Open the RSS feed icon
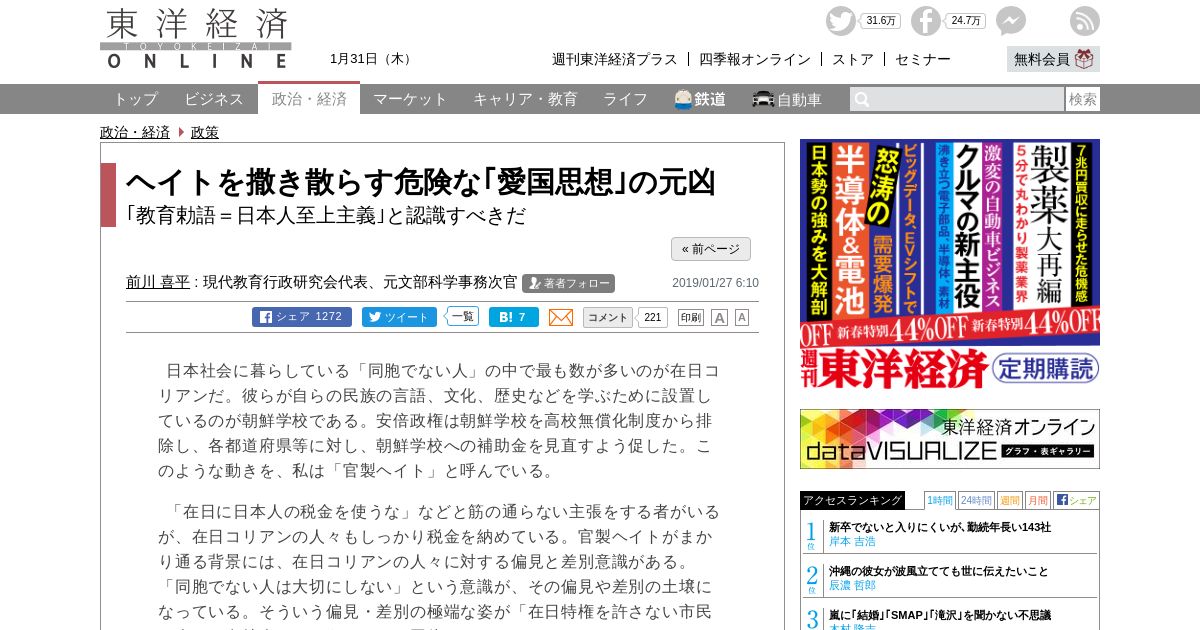This screenshot has width=1200, height=630. pos(1085,21)
